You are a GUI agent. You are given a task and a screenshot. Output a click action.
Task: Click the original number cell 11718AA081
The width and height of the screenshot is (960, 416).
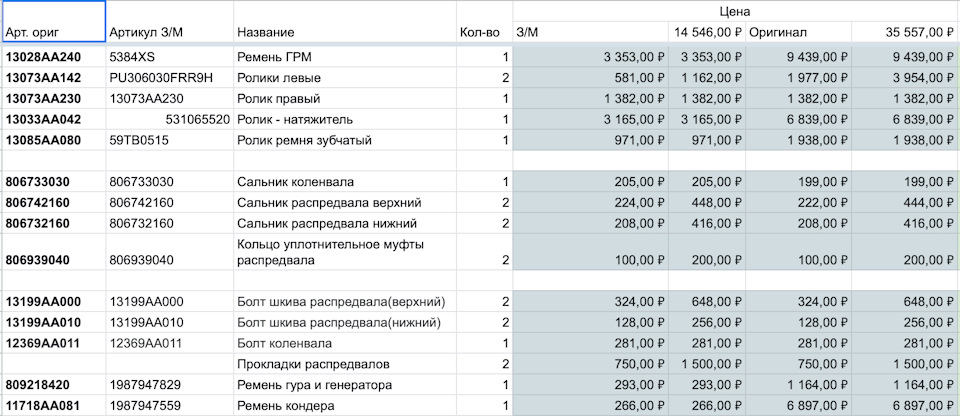click(x=52, y=406)
